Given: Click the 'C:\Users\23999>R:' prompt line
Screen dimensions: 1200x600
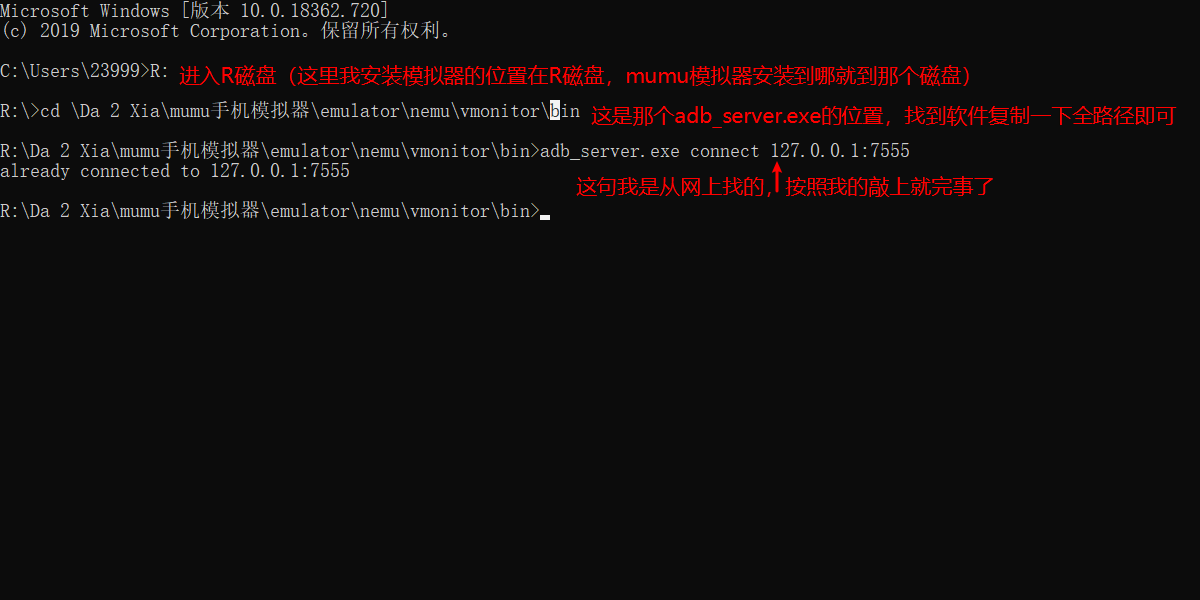Looking at the screenshot, I should tap(85, 71).
